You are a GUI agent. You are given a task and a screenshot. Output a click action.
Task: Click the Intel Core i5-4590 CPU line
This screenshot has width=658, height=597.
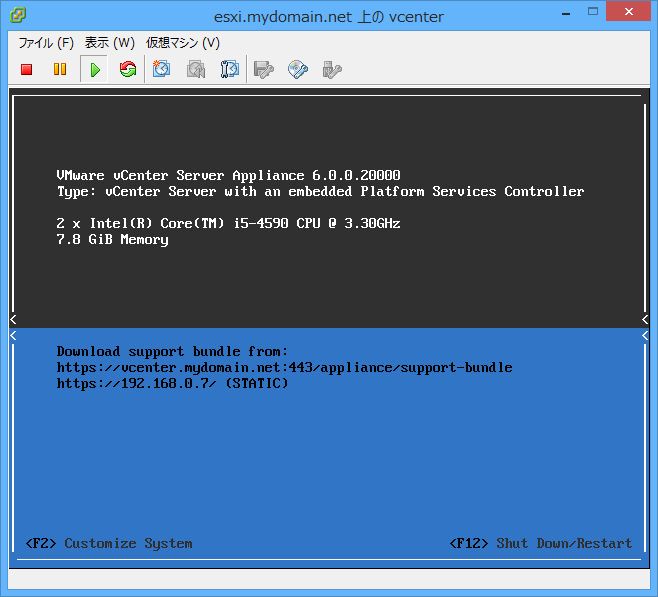(229, 223)
